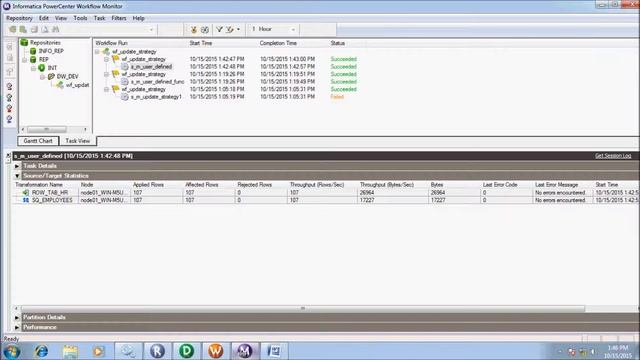The width and height of the screenshot is (640, 360).
Task: Click the Status column header
Action: [x=338, y=43]
